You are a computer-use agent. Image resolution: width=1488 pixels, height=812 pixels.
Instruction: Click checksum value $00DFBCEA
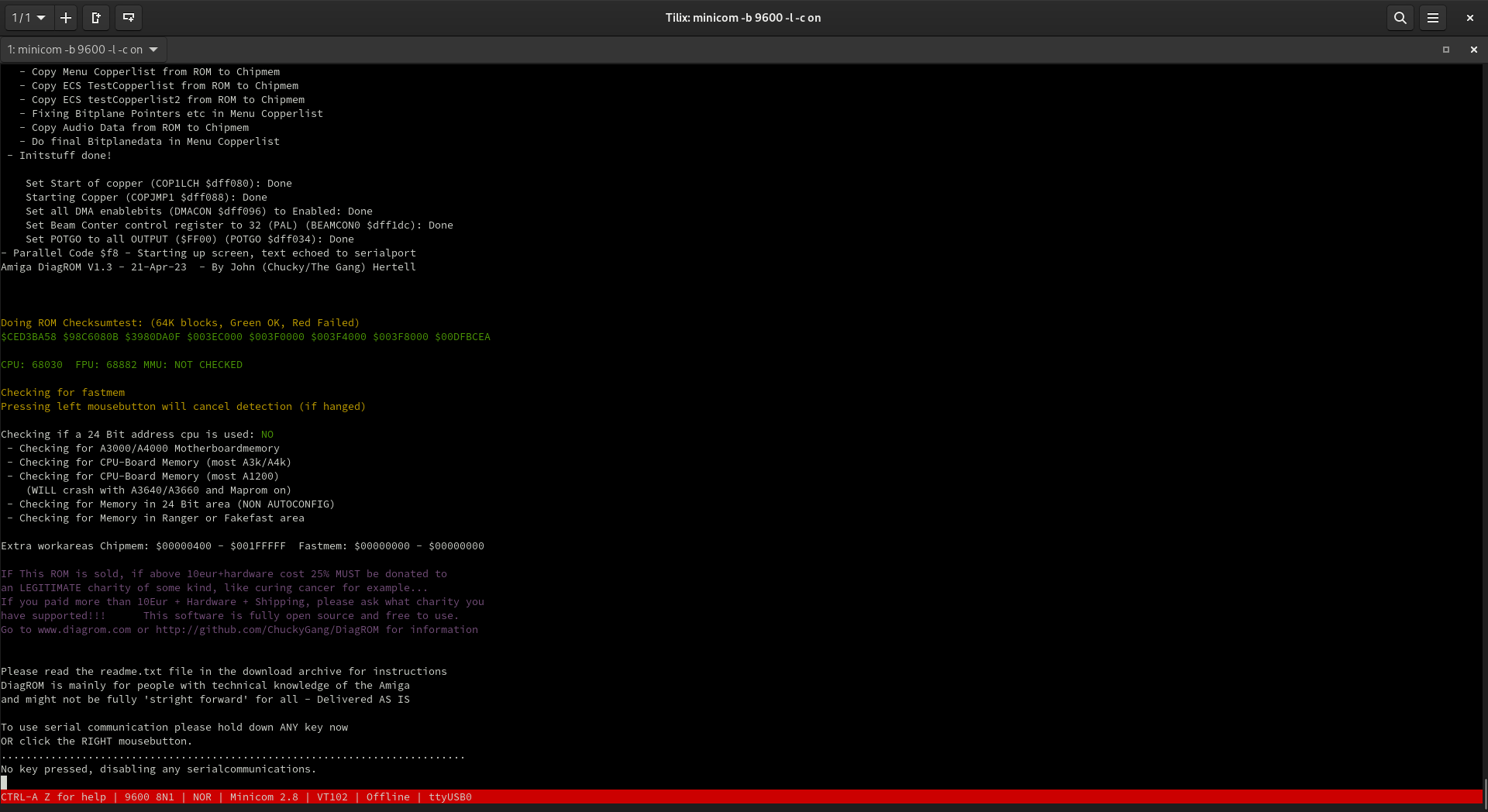463,336
